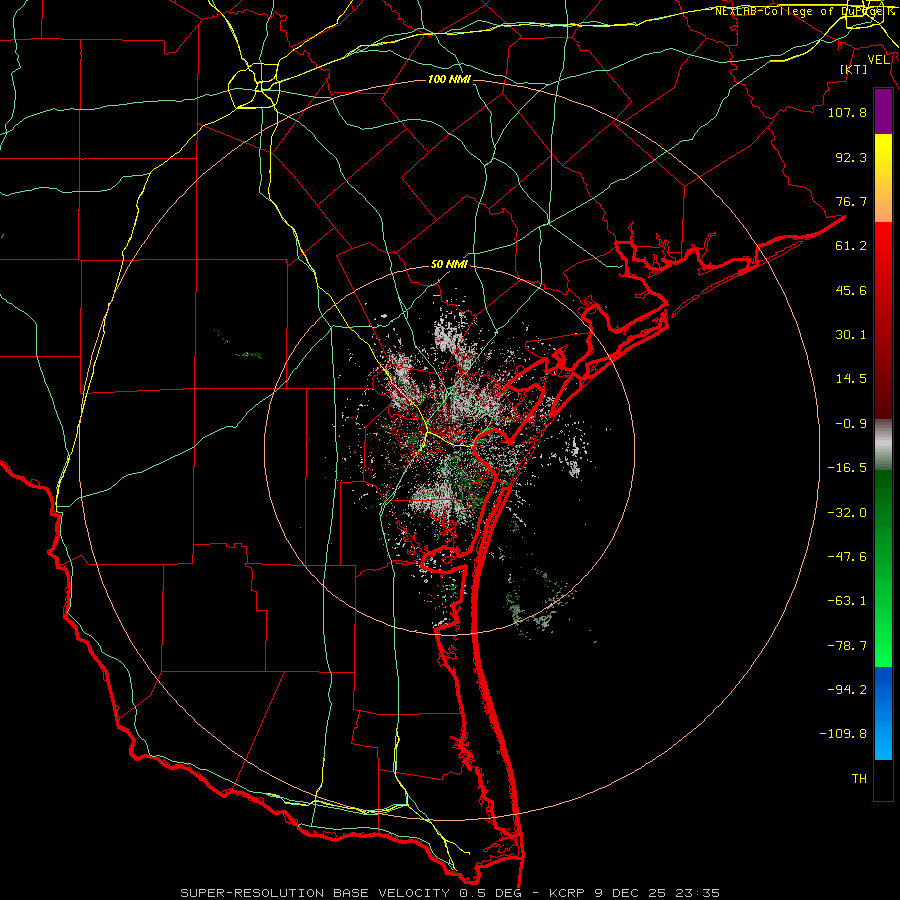Click the [KT] units label
Image resolution: width=900 pixels, height=900 pixels.
854,69
